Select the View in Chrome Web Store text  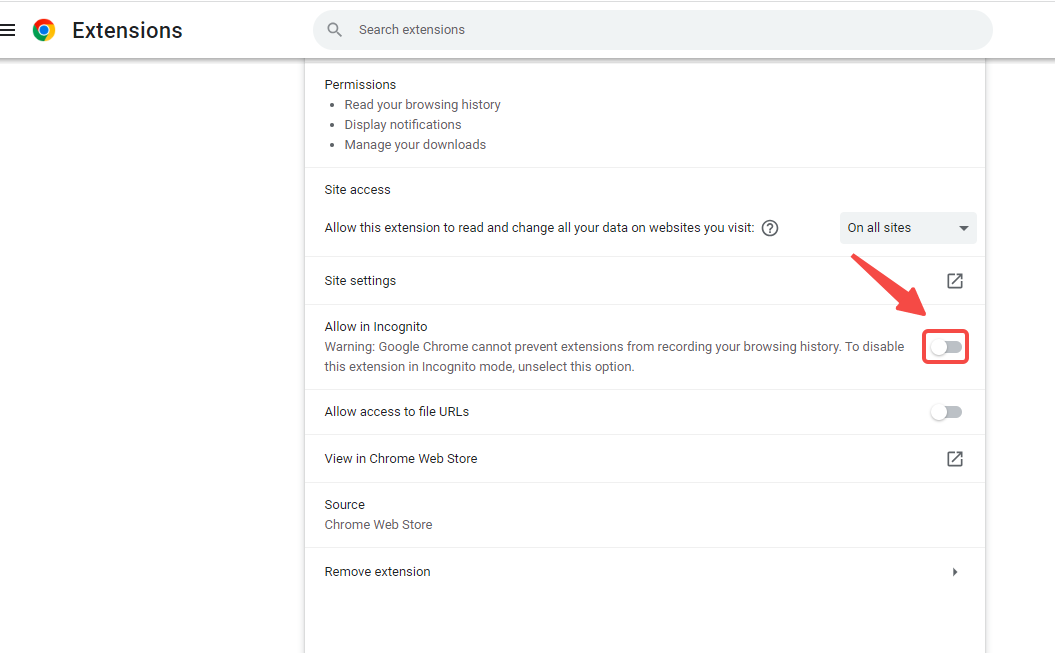(401, 459)
